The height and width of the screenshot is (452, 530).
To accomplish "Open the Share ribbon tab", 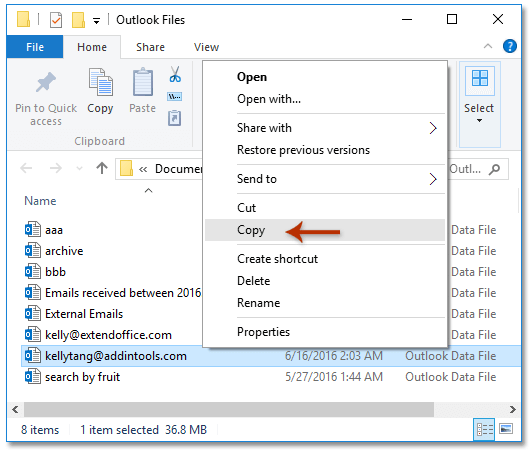I will [150, 47].
